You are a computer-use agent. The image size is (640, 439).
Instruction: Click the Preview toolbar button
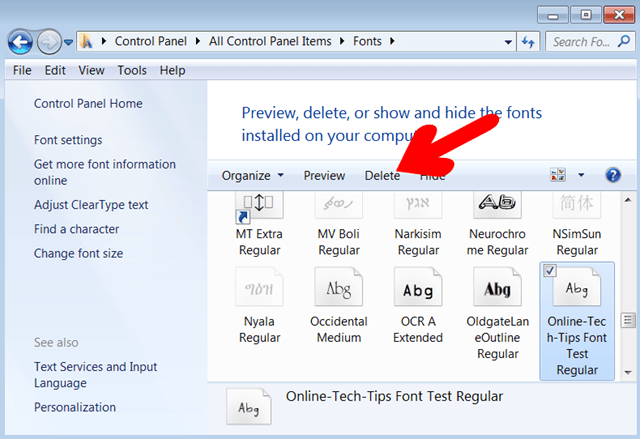click(x=324, y=175)
